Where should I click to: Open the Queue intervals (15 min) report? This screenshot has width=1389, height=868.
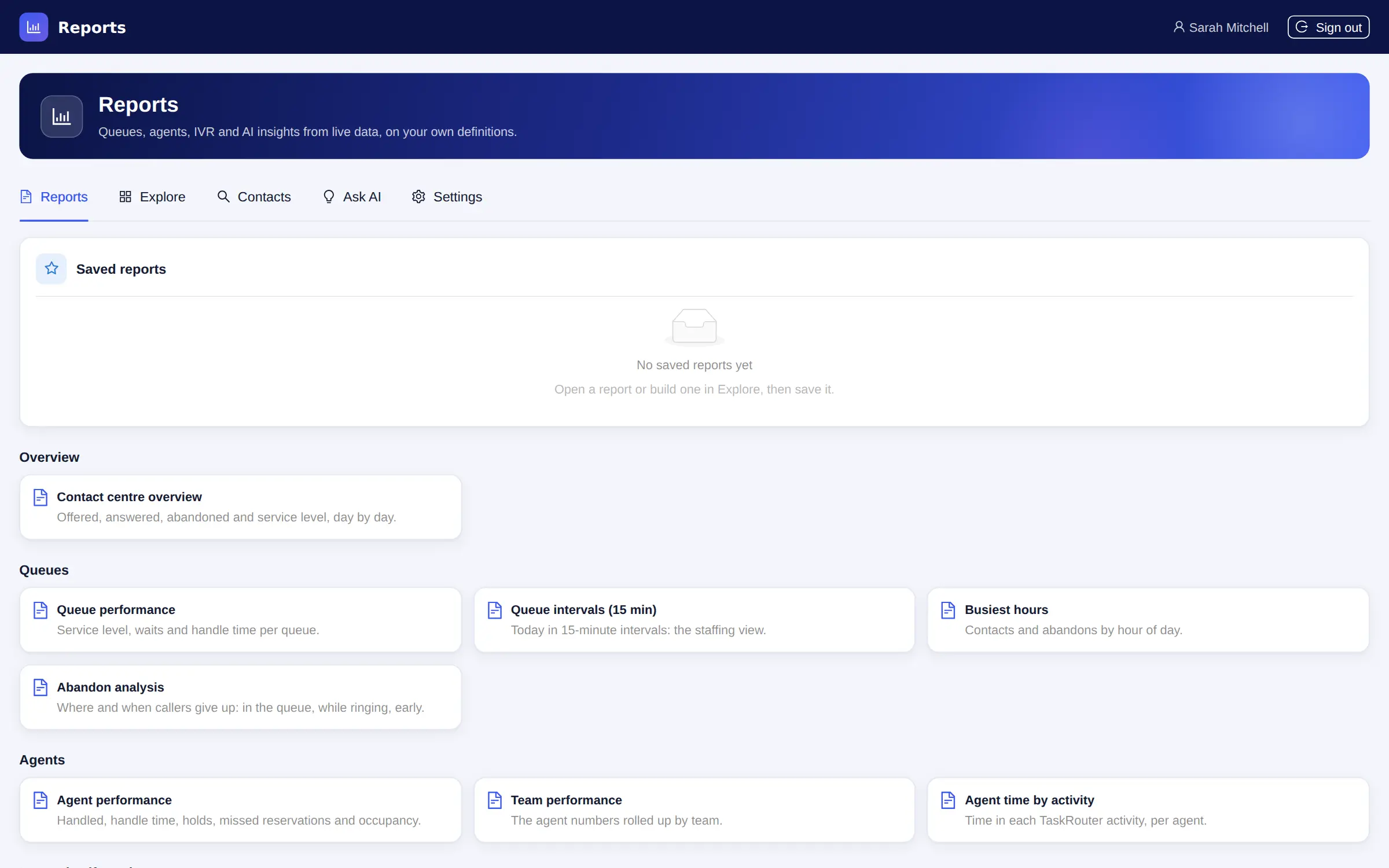coord(694,620)
